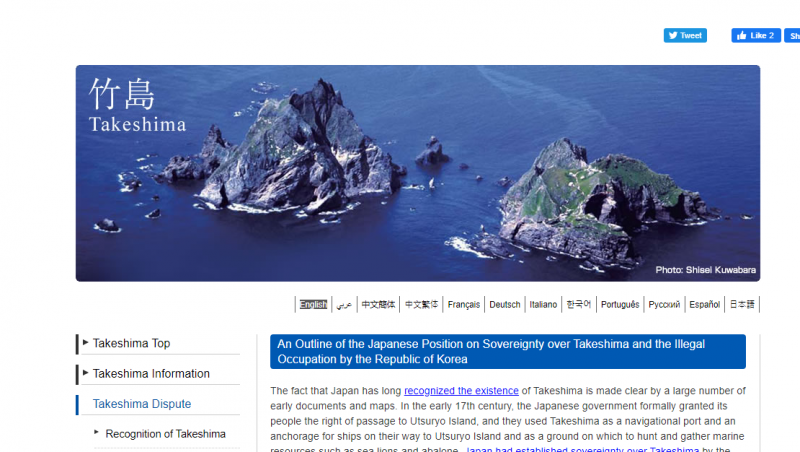The width and height of the screenshot is (800, 452).
Task: Select Traditional Chinese language option
Action: pos(421,305)
